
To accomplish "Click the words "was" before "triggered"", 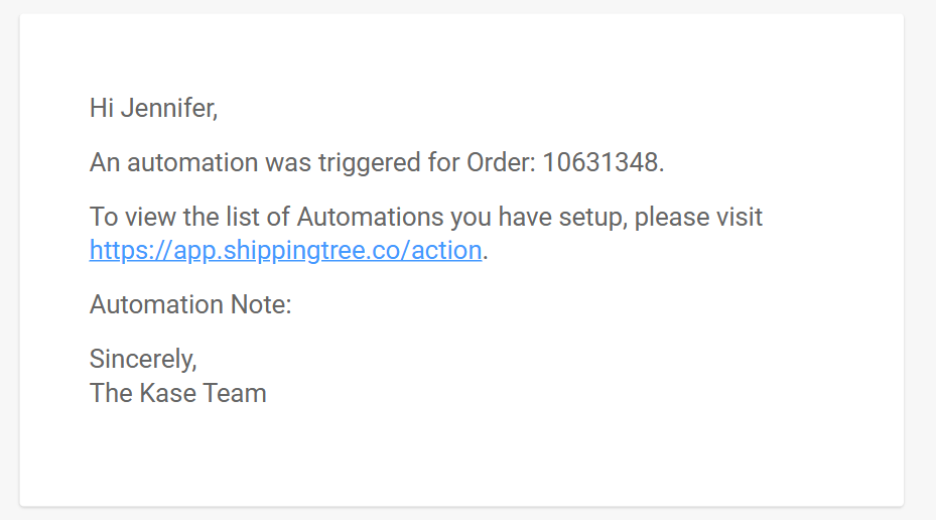I will 287,163.
